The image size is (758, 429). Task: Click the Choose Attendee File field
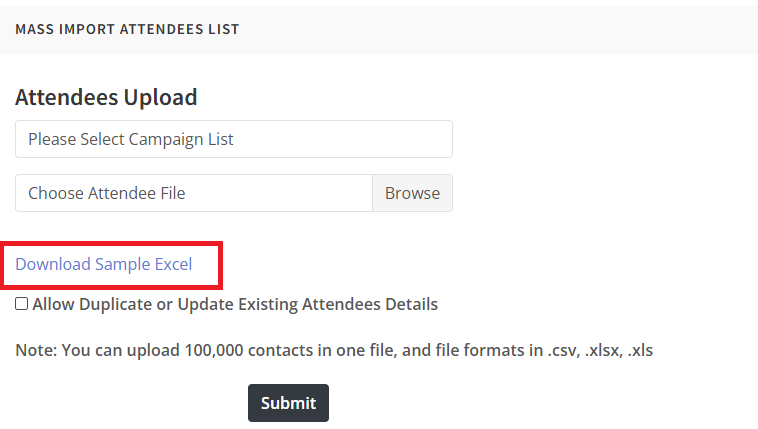tap(194, 193)
